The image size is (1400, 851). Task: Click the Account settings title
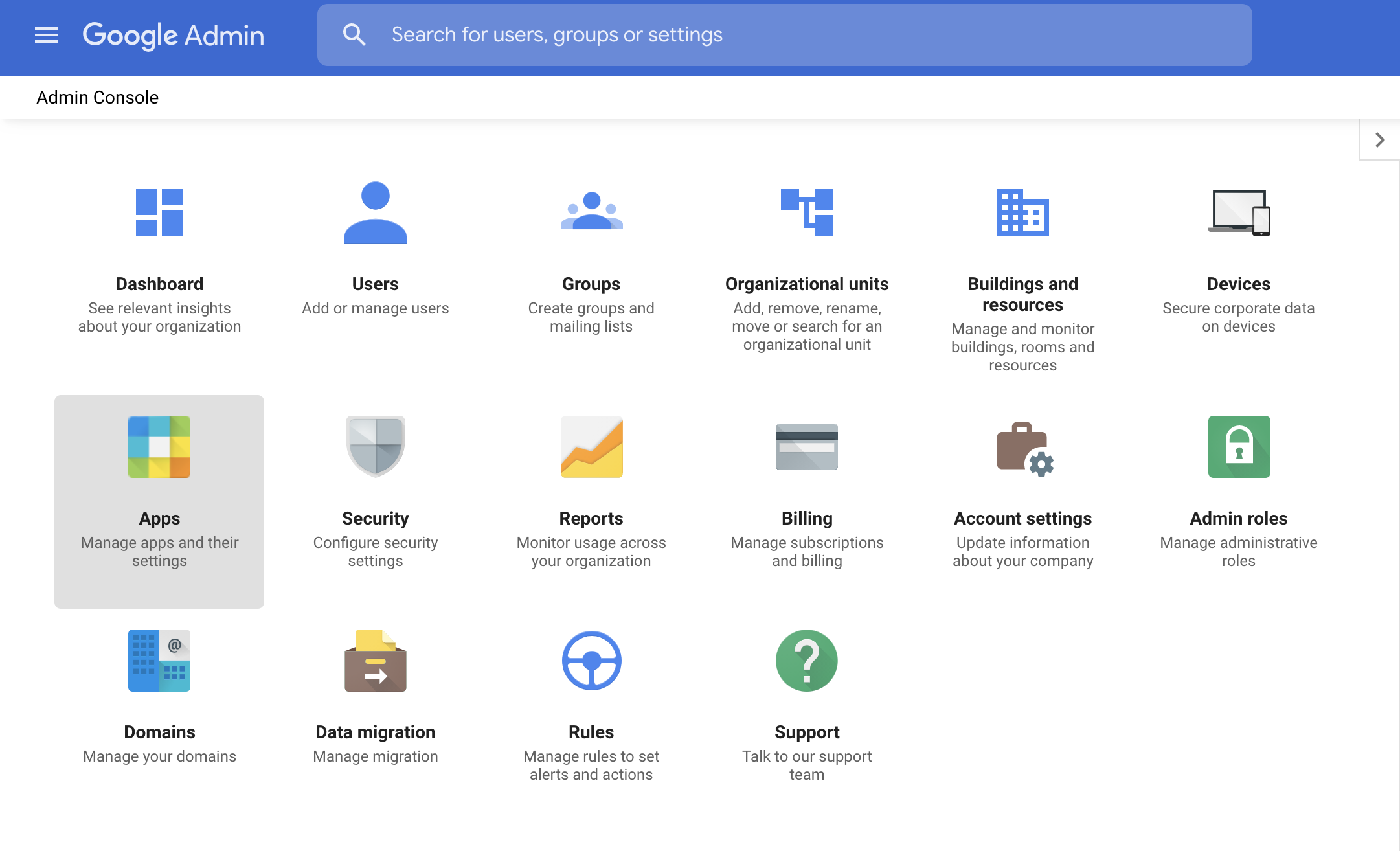tap(1023, 519)
